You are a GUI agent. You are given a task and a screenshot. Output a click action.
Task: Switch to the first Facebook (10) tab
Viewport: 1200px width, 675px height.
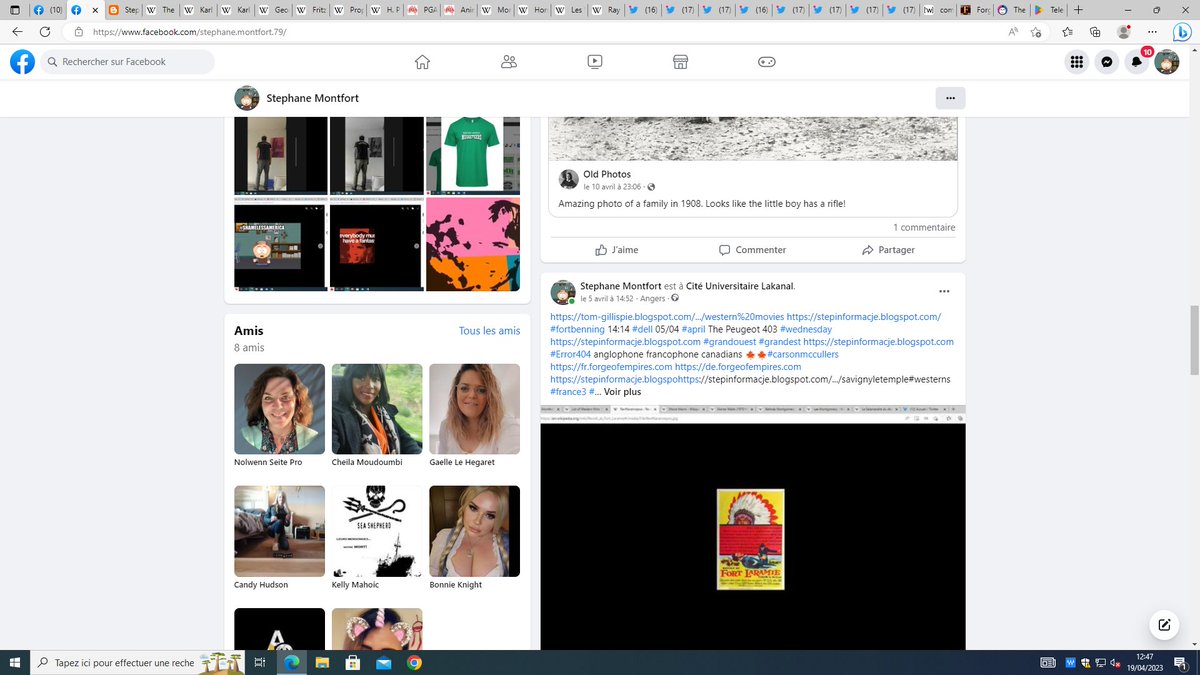tap(47, 9)
